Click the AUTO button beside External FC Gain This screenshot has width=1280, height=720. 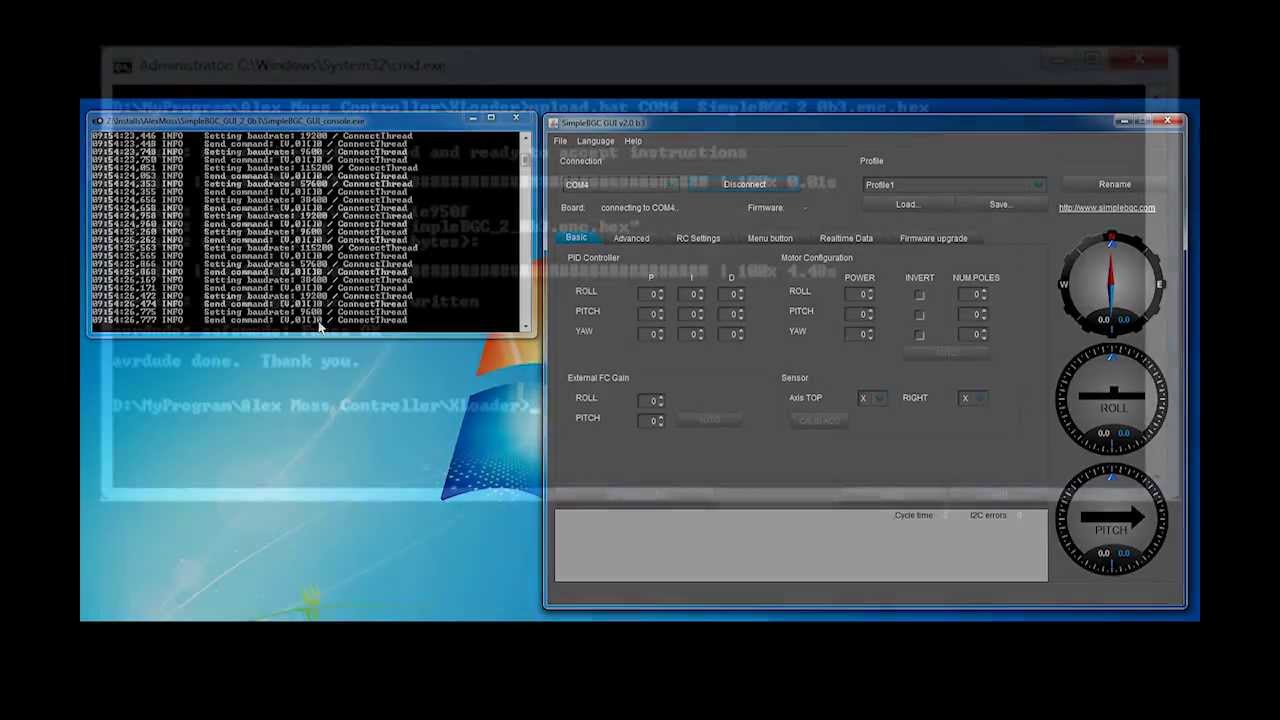709,420
